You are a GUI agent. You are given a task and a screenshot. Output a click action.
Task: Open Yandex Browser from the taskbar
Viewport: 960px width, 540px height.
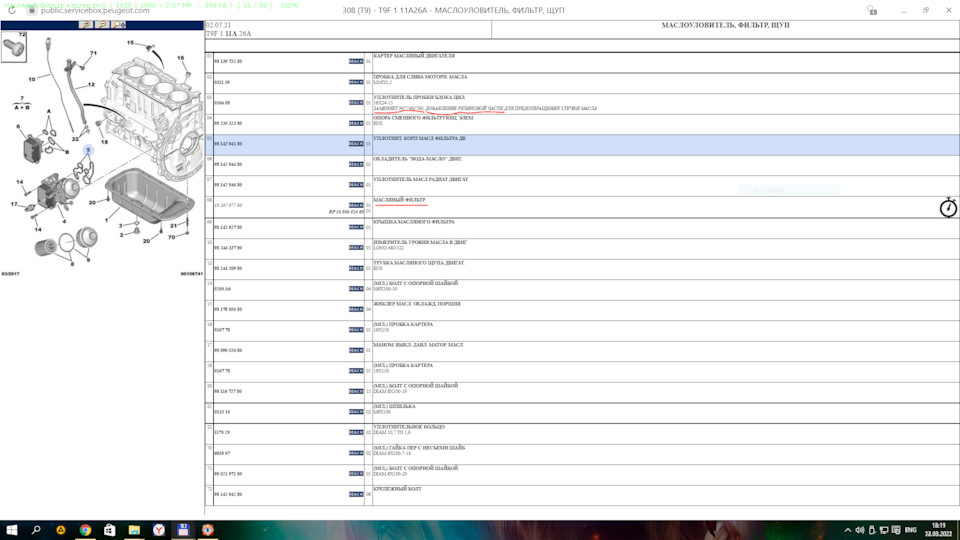[x=159, y=530]
